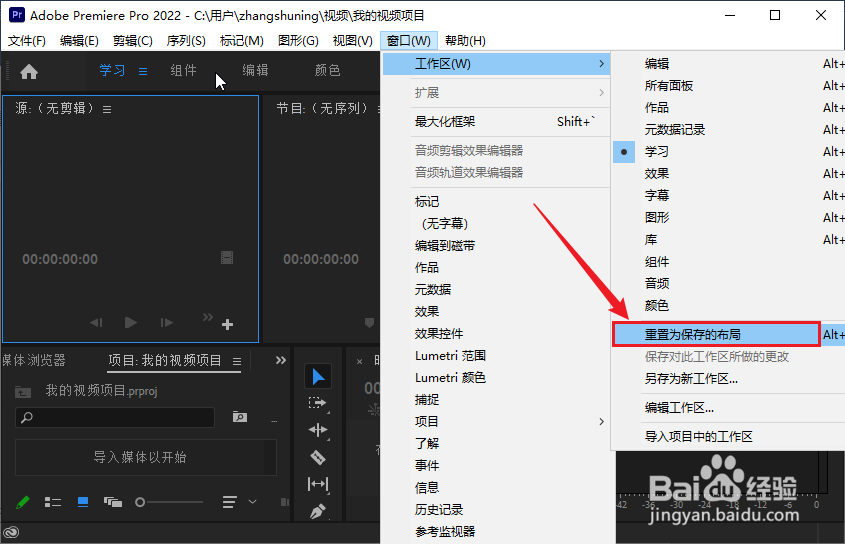Open the 编辑(E) menu

click(x=79, y=41)
